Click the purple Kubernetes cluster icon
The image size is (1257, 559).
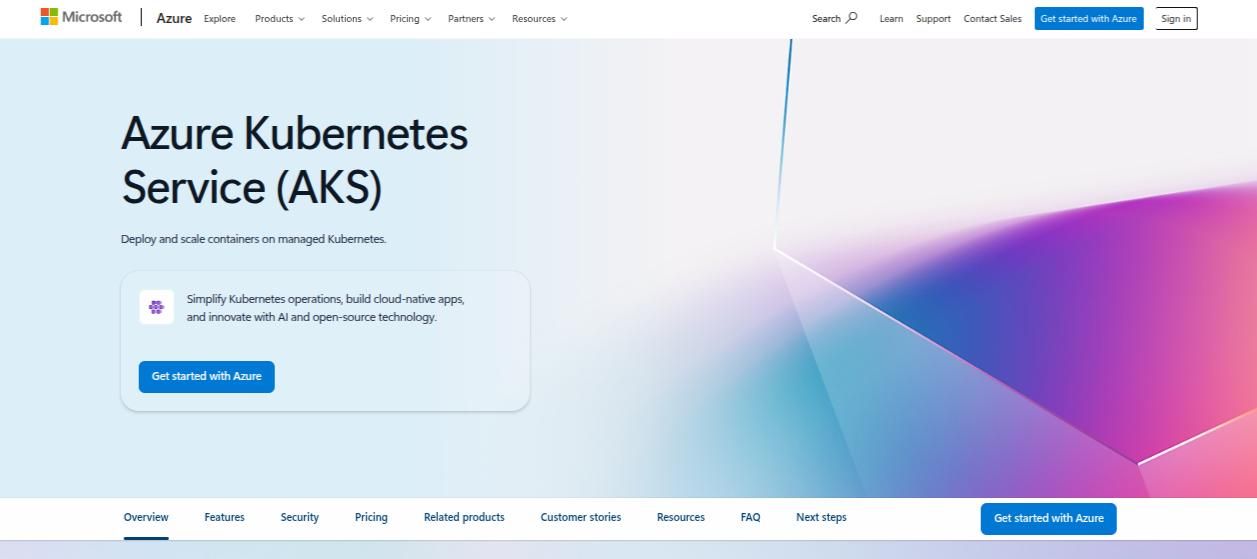tap(156, 307)
